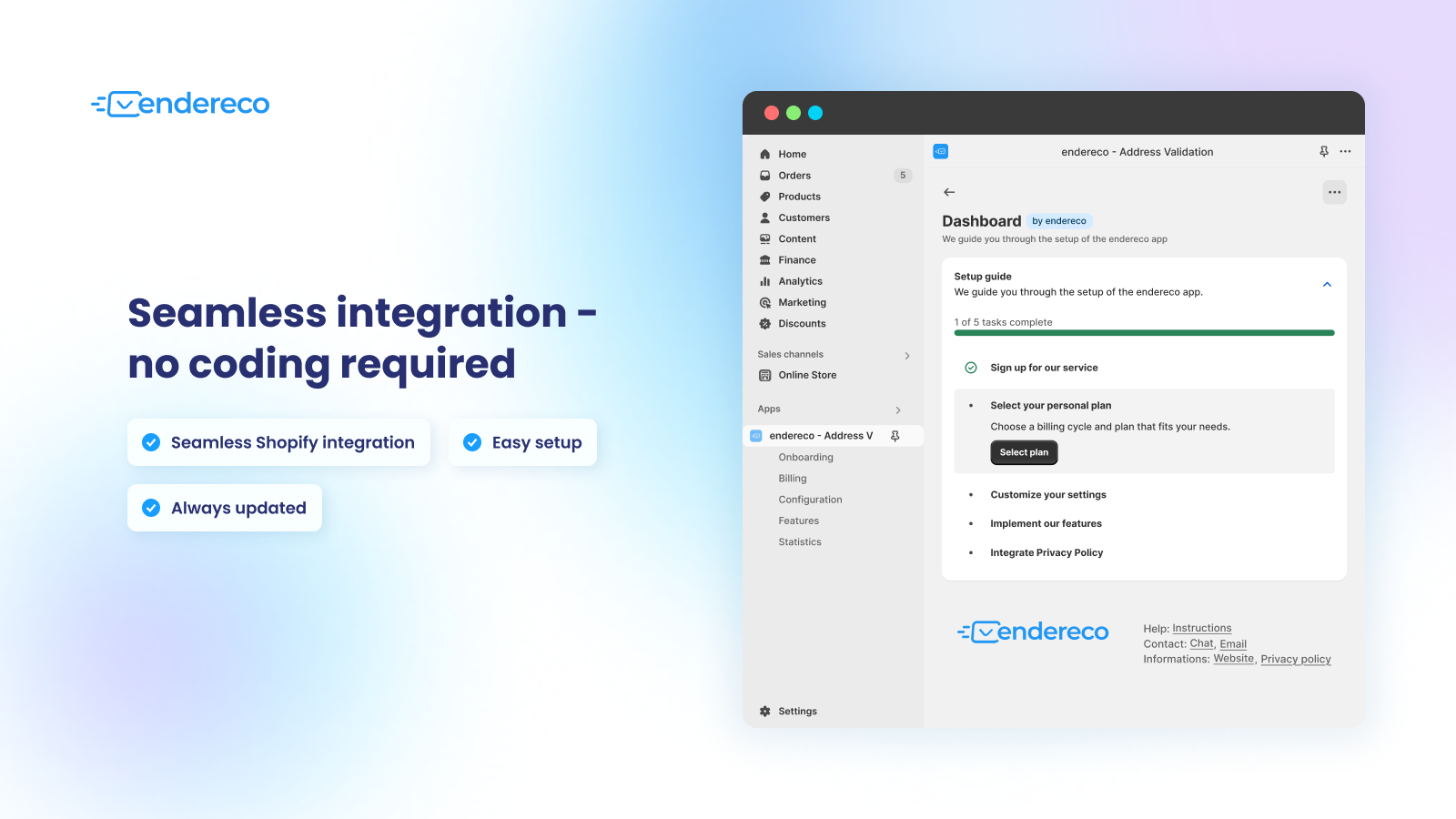Open the Instructions help link
This screenshot has width=1456, height=819.
click(x=1201, y=629)
